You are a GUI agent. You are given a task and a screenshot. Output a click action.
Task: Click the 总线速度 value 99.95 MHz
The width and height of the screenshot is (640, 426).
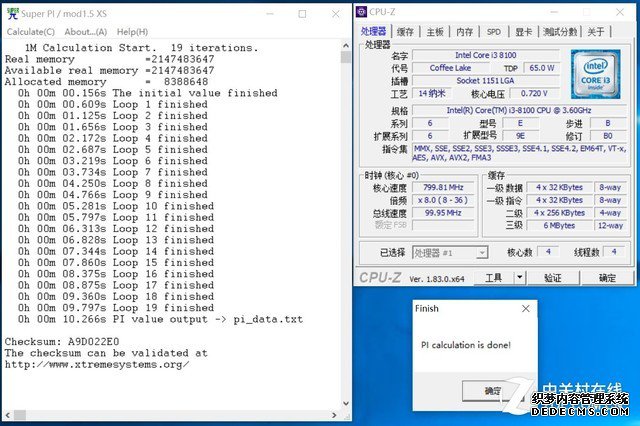coord(443,213)
